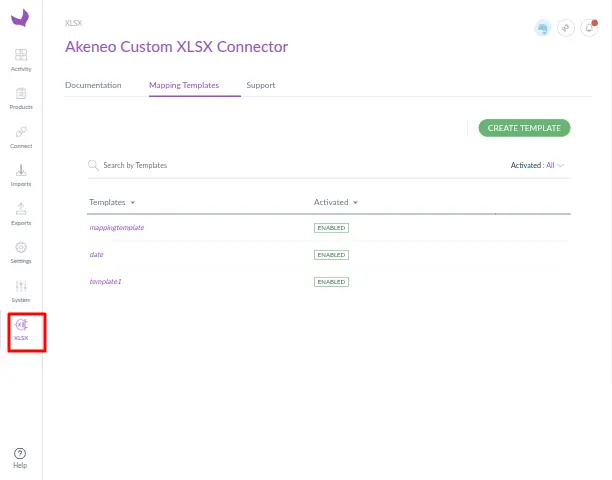Open the Settings section
This screenshot has height=480, width=612.
click(x=21, y=252)
